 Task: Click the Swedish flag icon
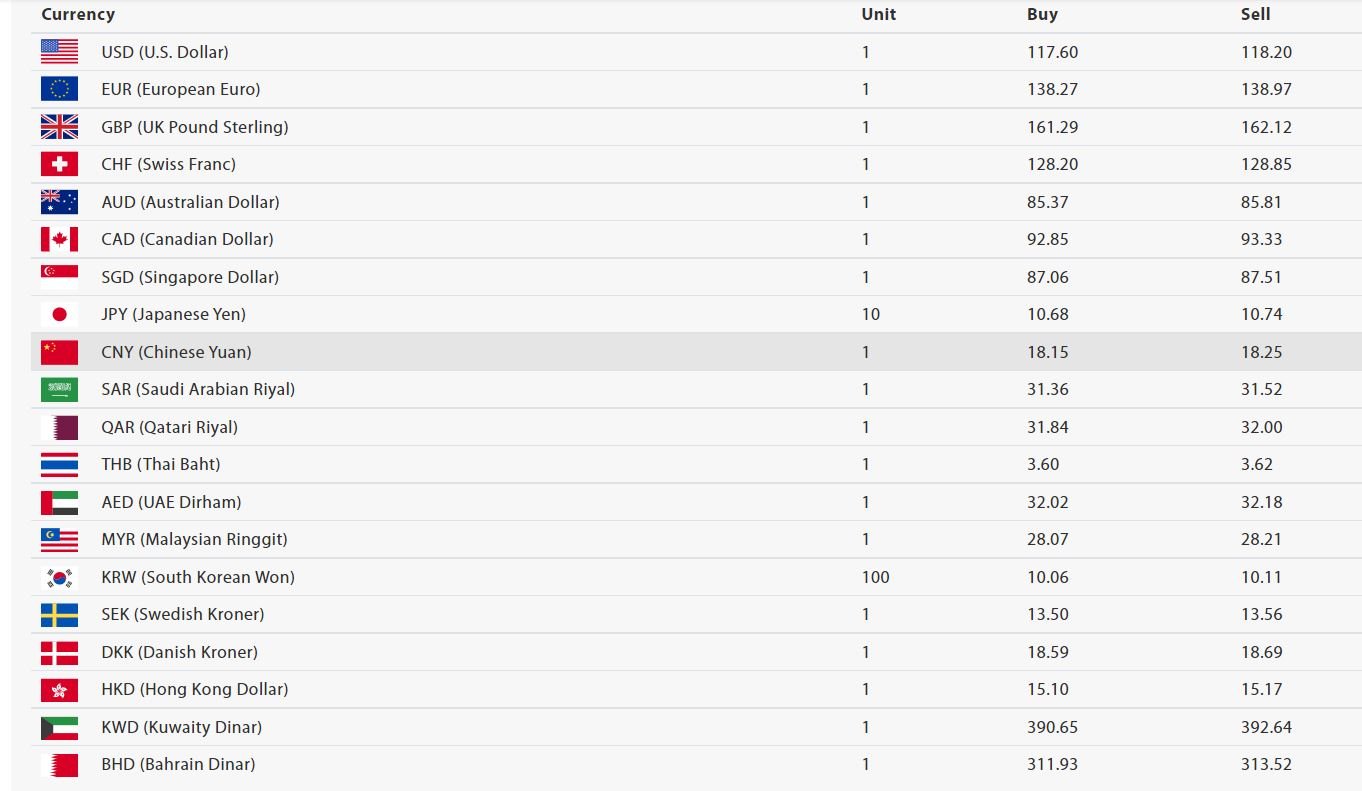(59, 614)
